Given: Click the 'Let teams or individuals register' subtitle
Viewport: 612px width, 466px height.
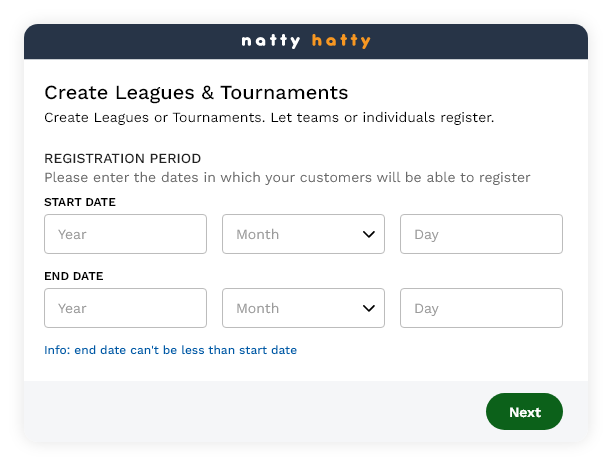Looking at the screenshot, I should click(269, 117).
